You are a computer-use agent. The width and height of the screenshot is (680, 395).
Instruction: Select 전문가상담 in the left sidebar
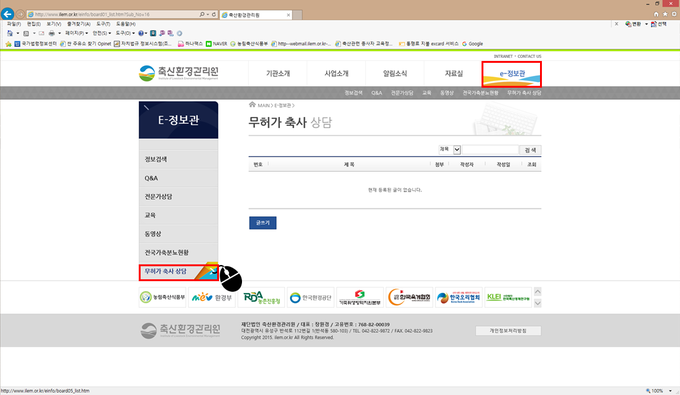tap(178, 196)
